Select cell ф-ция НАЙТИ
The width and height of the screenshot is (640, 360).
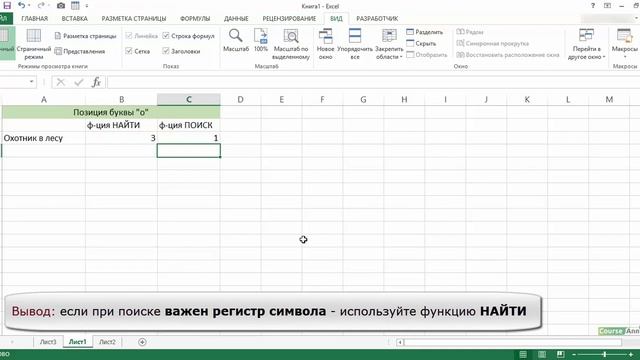(x=121, y=125)
